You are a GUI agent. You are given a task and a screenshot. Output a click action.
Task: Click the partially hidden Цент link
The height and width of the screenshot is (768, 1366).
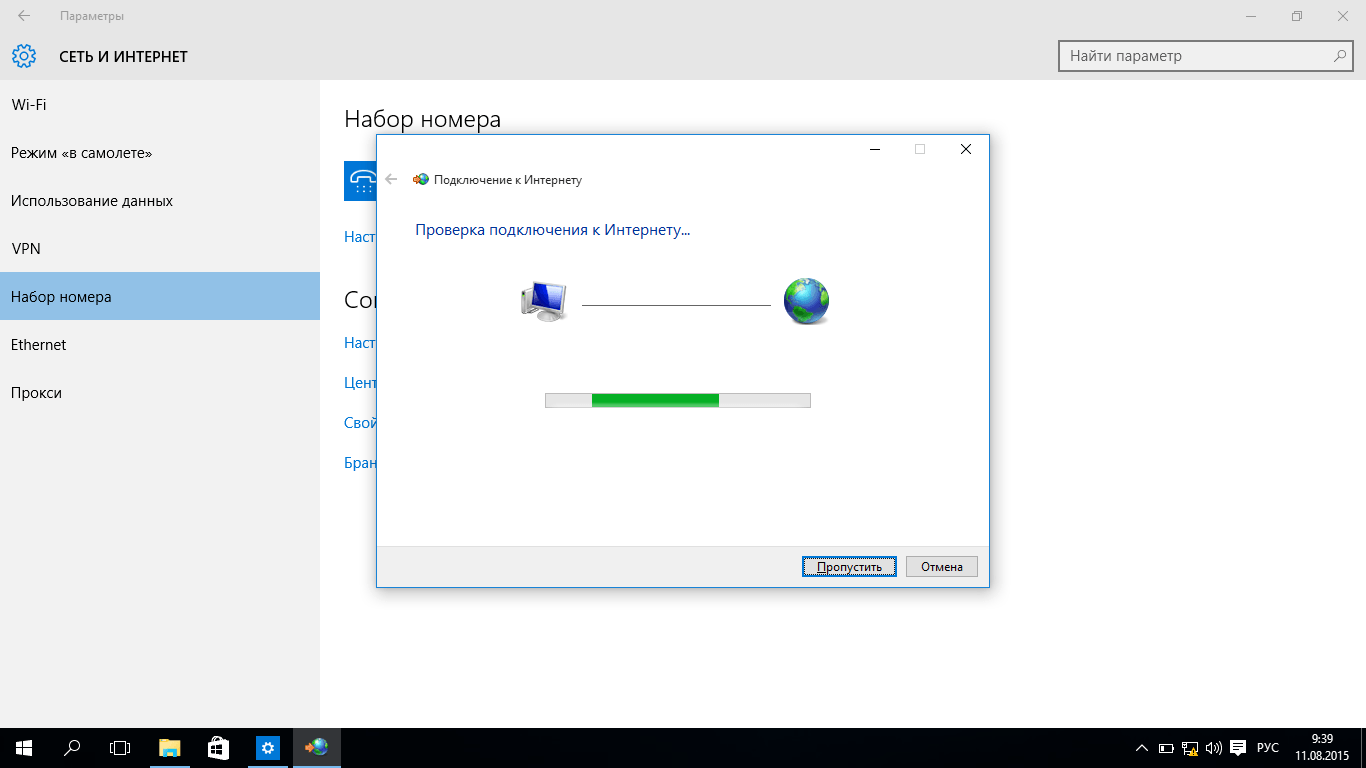click(x=360, y=382)
